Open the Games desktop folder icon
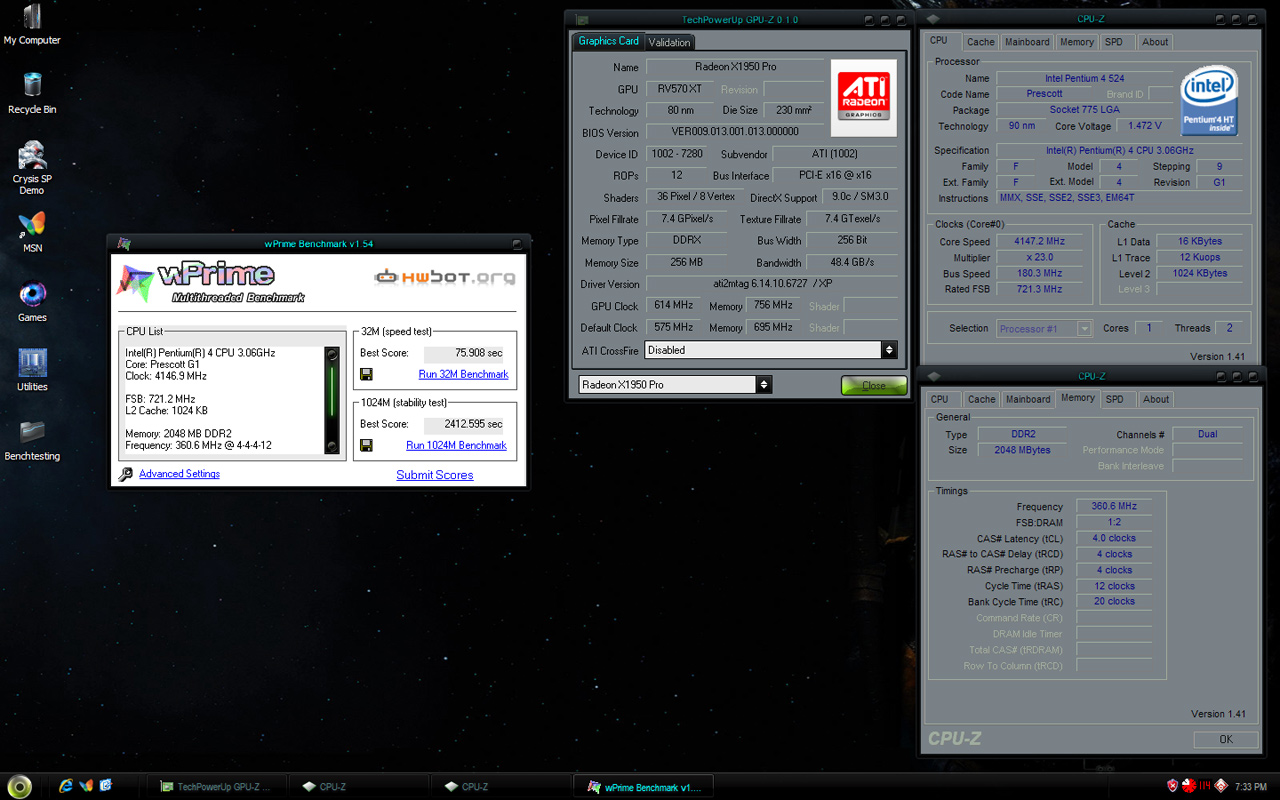This screenshot has width=1280, height=800. click(x=32, y=301)
